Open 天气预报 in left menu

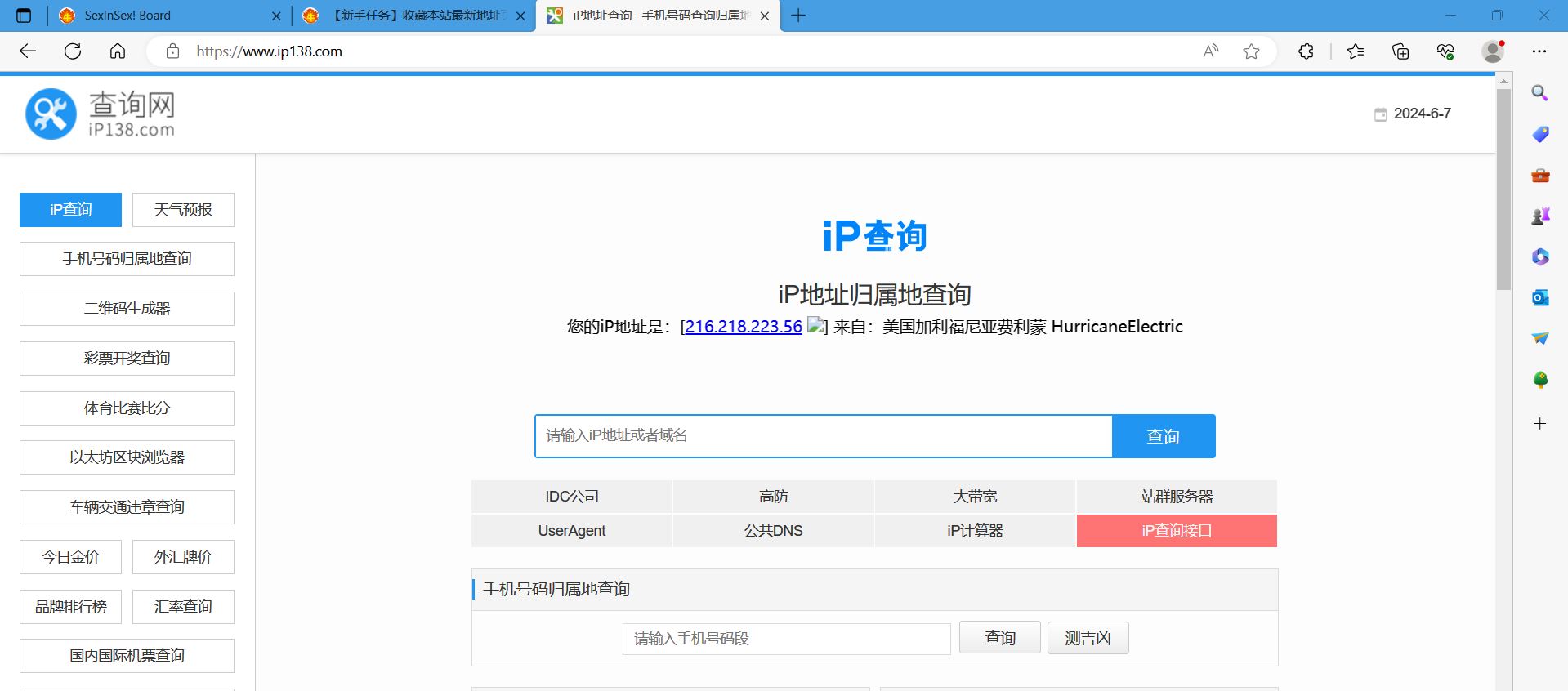pyautogui.click(x=183, y=210)
